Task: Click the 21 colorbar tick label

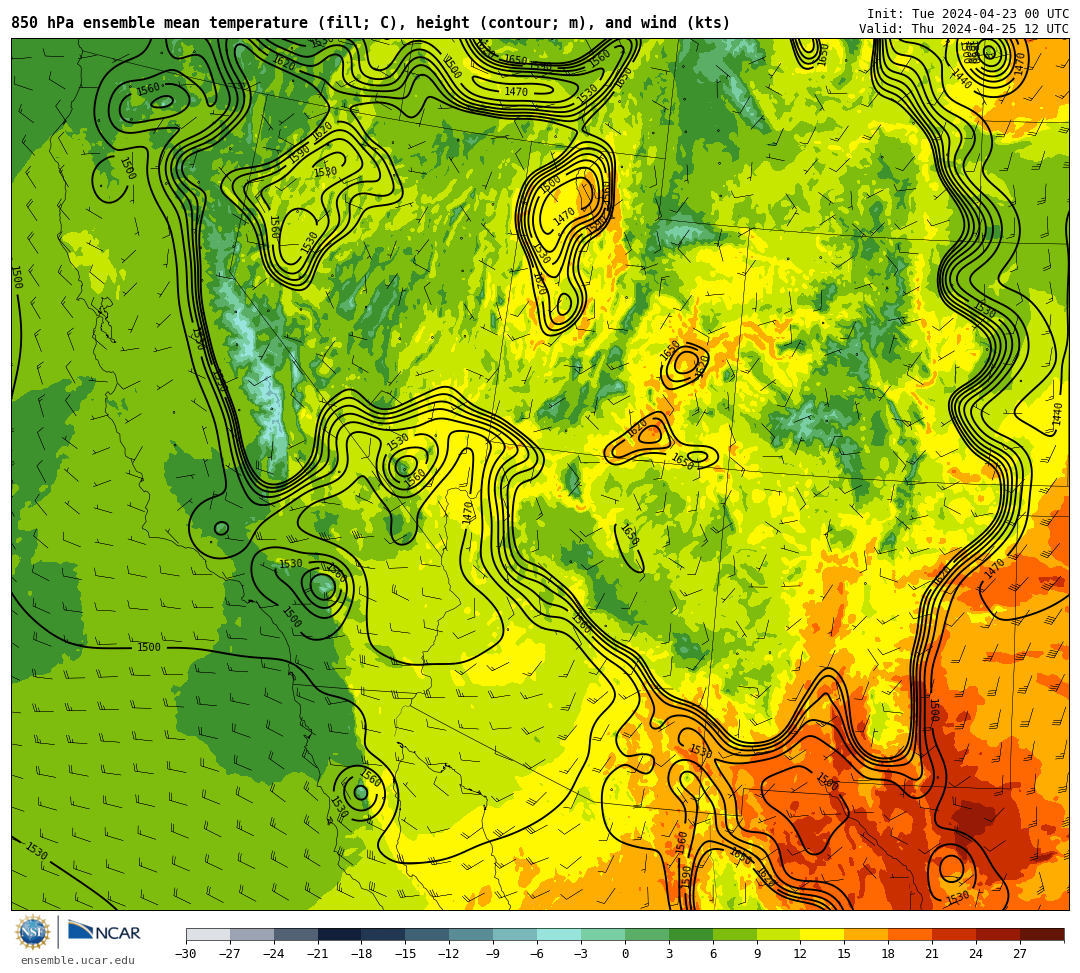Action: (x=933, y=954)
